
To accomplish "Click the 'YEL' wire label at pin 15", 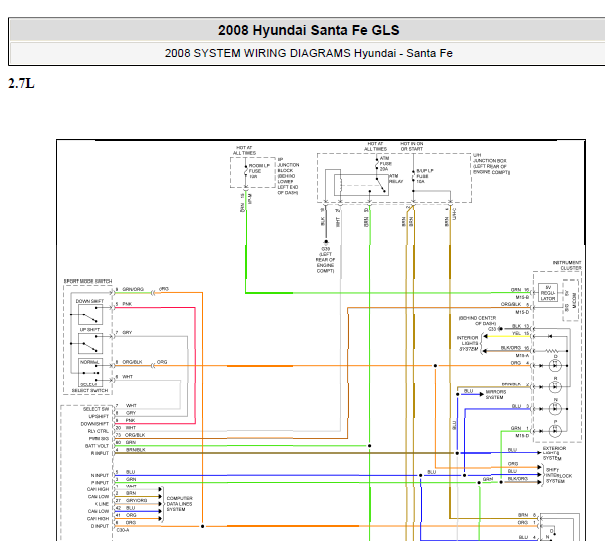I will click(x=517, y=333).
